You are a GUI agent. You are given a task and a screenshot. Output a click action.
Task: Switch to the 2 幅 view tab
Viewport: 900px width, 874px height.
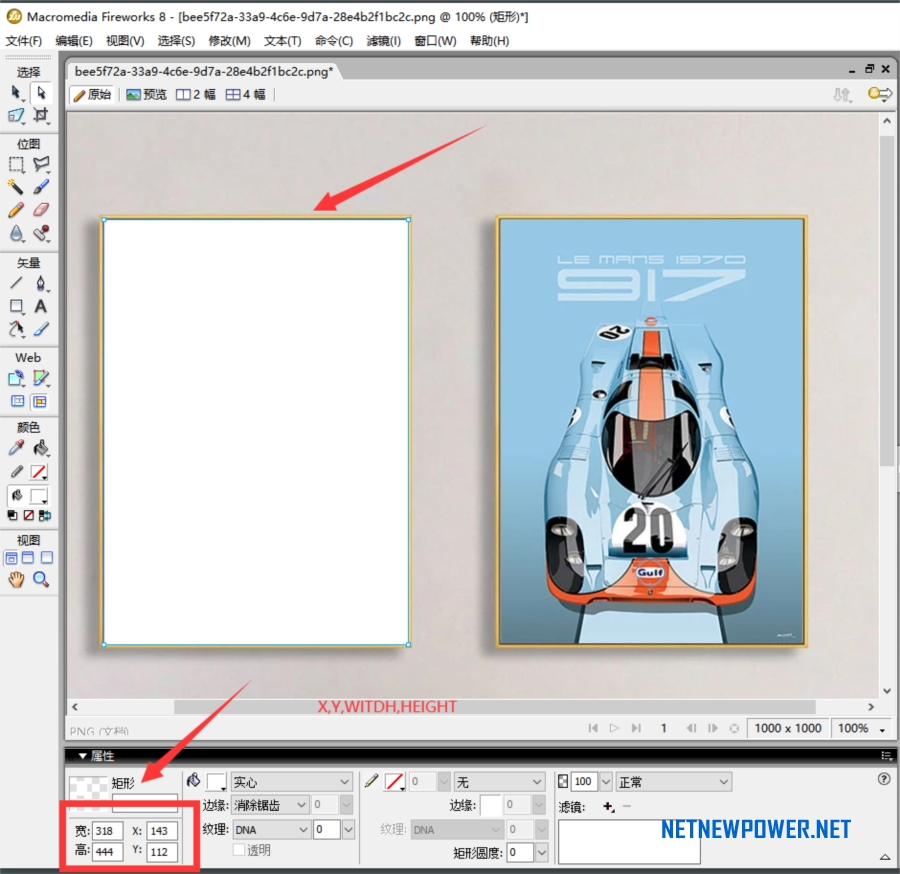click(196, 95)
